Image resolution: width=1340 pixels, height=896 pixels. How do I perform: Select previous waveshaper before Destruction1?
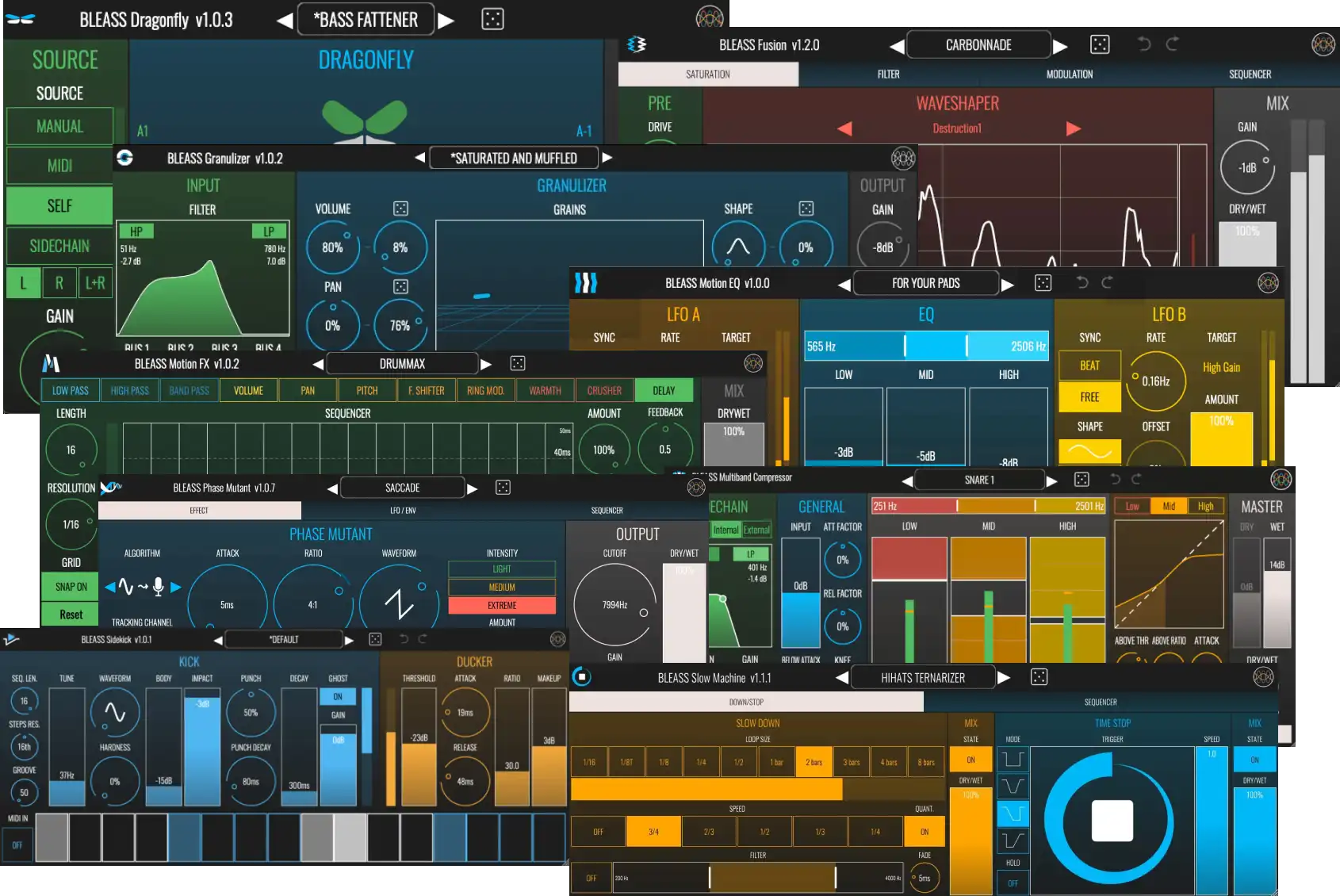pyautogui.click(x=844, y=128)
